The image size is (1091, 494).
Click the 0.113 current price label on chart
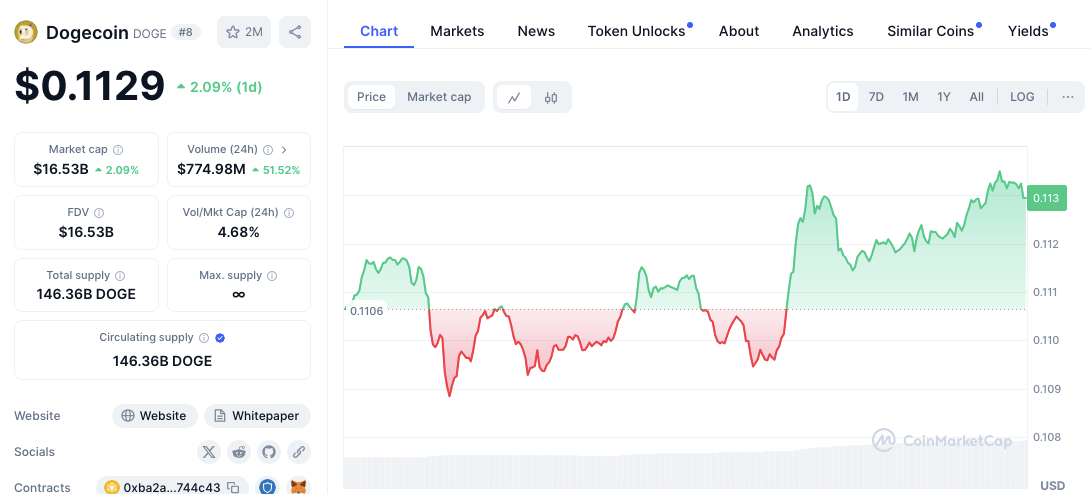1046,198
